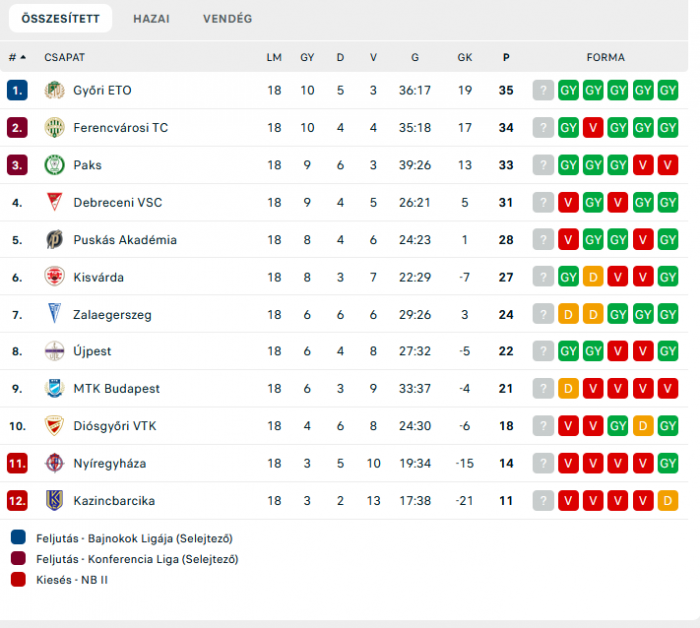Switch to the Hazai tab
The height and width of the screenshot is (628, 700).
pos(151,19)
